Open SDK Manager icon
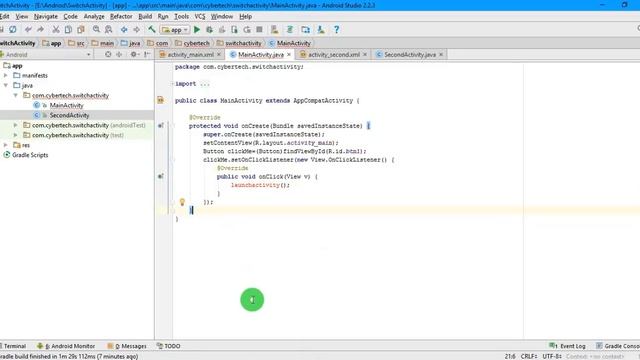The height and width of the screenshot is (360, 640). (x=321, y=29)
